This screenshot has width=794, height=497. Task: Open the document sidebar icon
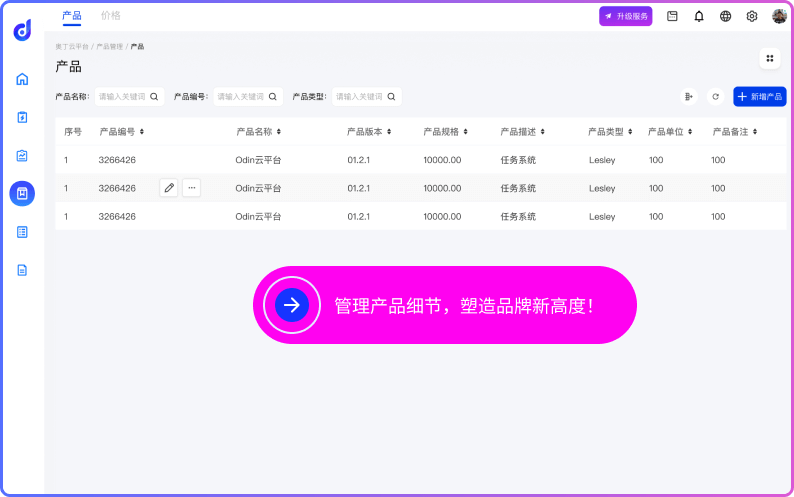pyautogui.click(x=22, y=270)
